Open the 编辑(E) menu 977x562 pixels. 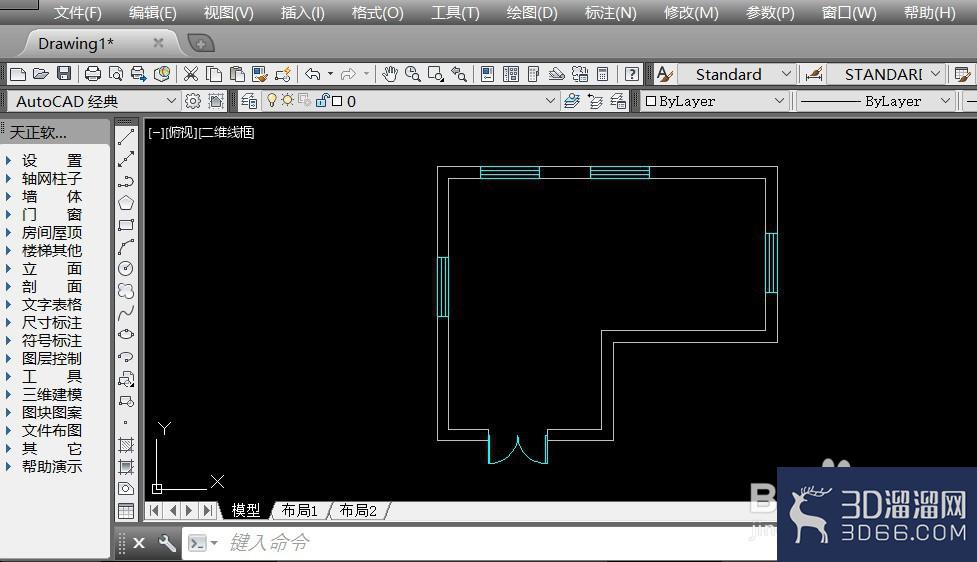coord(153,12)
